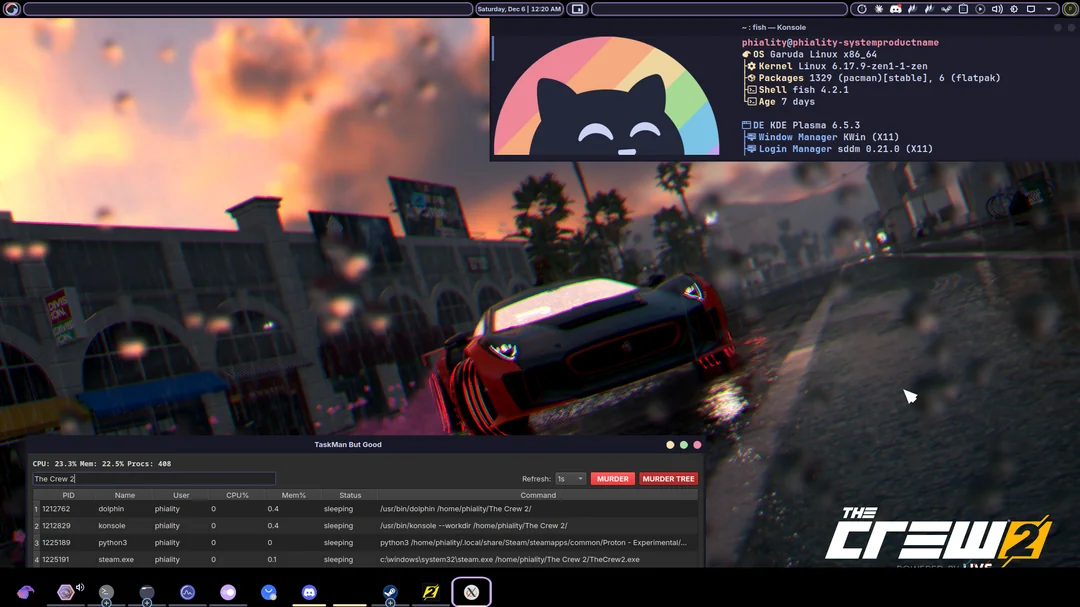The image size is (1080, 607).
Task: Select the steam.exe process row
Action: click(365, 559)
